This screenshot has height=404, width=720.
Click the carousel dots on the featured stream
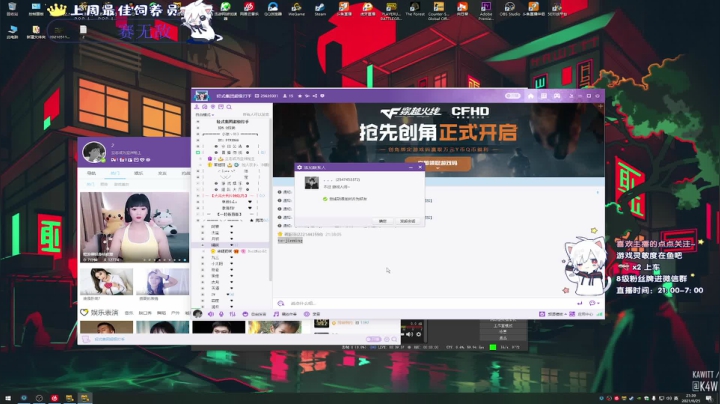pyautogui.click(x=164, y=260)
